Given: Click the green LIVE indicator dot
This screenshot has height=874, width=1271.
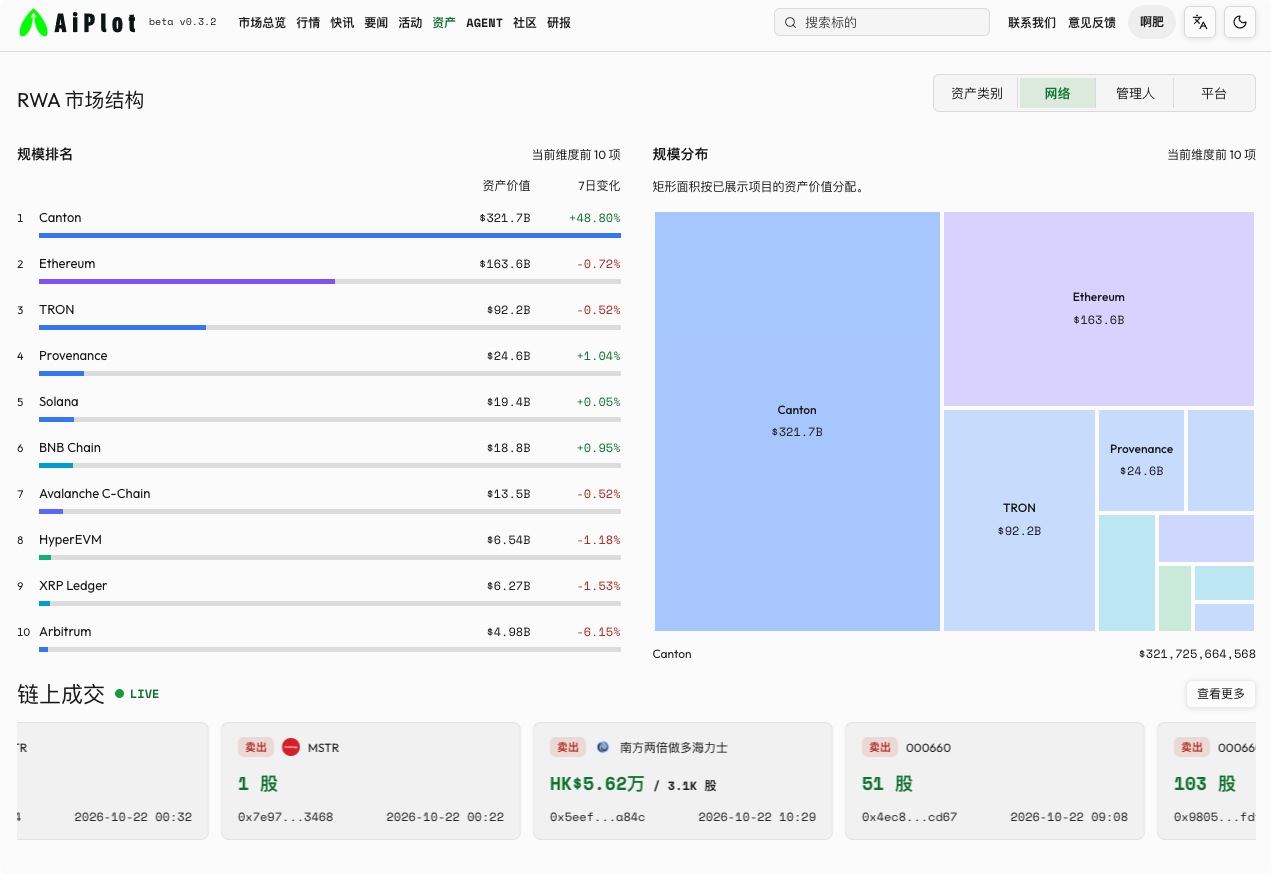Looking at the screenshot, I should (120, 693).
